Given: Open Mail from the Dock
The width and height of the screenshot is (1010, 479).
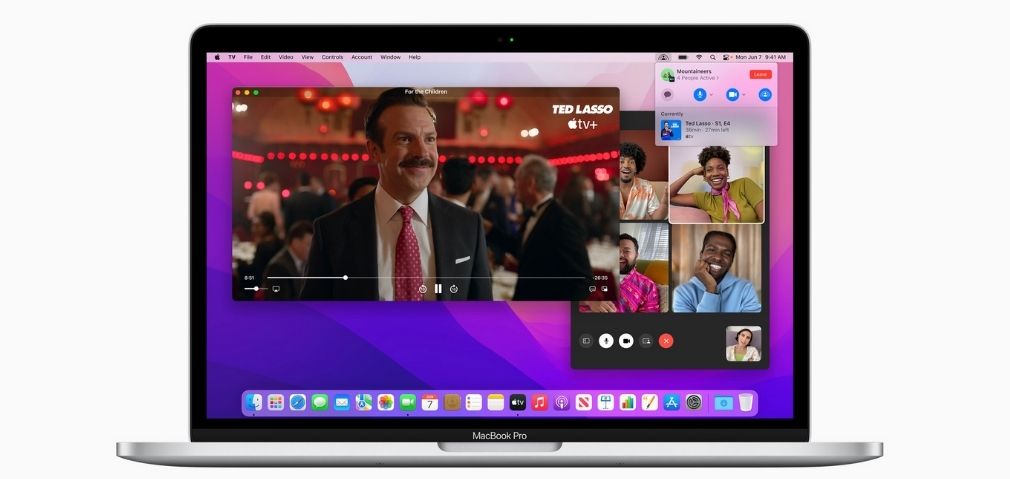Looking at the screenshot, I should tap(341, 403).
